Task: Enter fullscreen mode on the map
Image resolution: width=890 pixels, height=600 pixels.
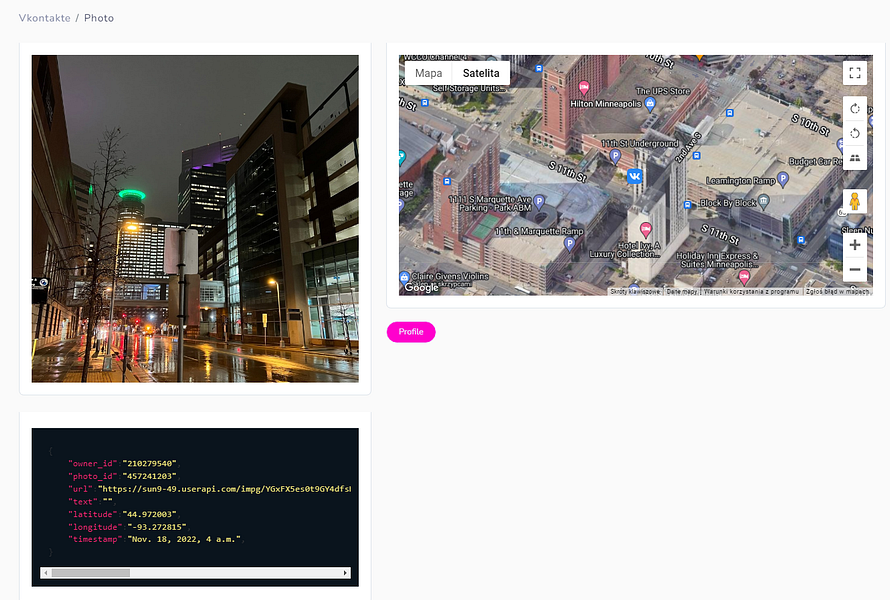Action: coord(854,73)
